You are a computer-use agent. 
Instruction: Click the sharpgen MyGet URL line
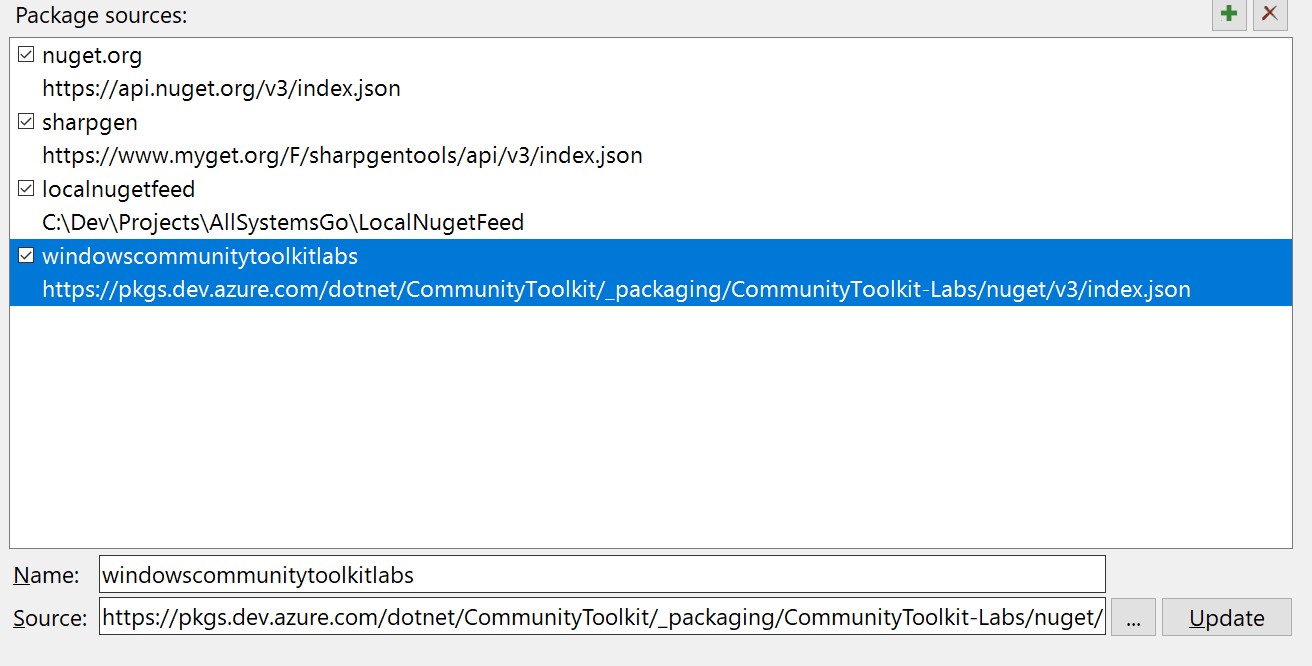(340, 155)
